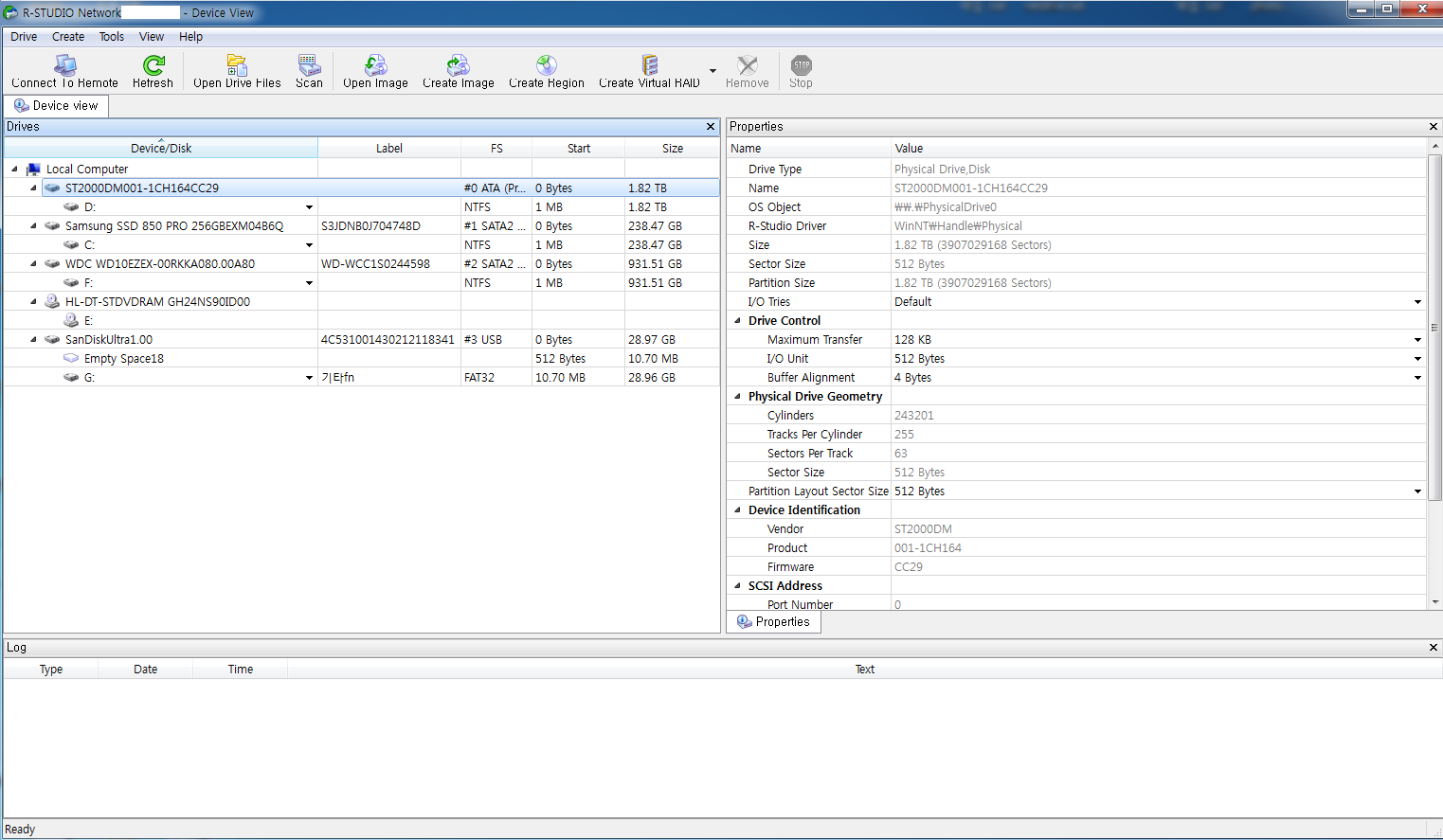The image size is (1443, 840).
Task: Select the E: optical disc entry
Action: pyautogui.click(x=89, y=321)
